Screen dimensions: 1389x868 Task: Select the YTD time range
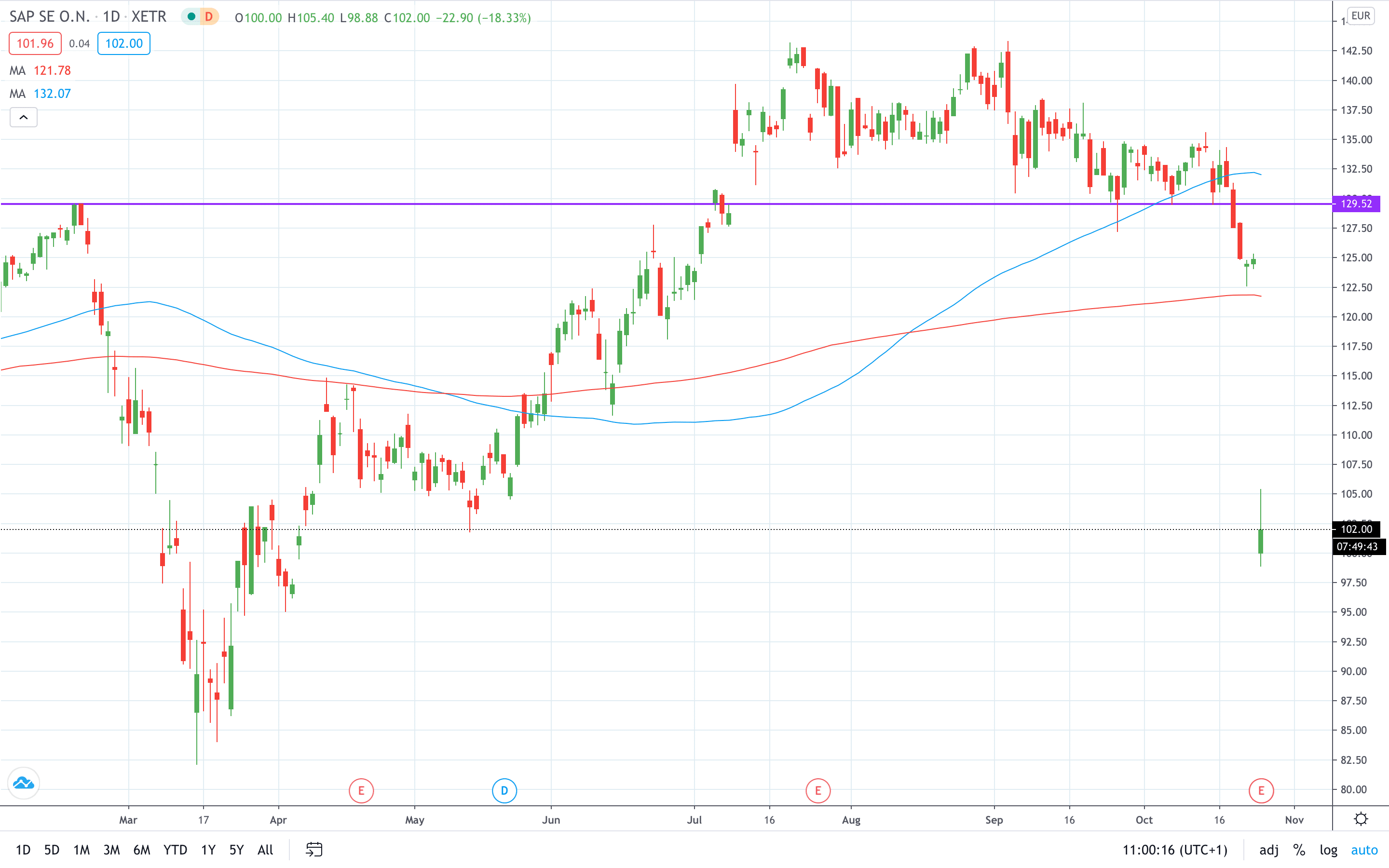(175, 850)
